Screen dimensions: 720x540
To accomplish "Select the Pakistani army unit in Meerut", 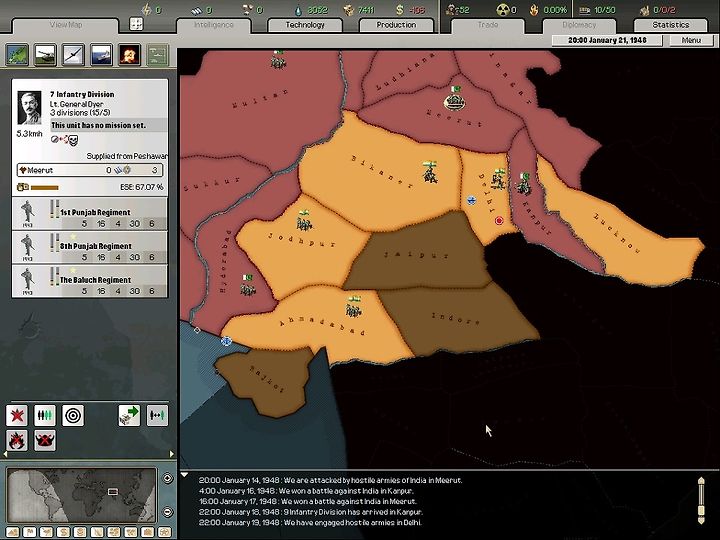I will coord(455,99).
